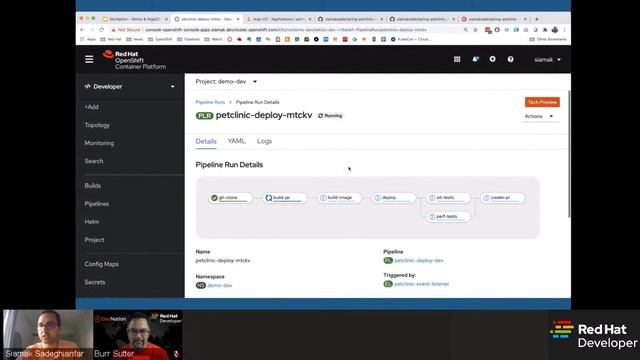Click the zoom magnifier icon in address bar

(466, 30)
